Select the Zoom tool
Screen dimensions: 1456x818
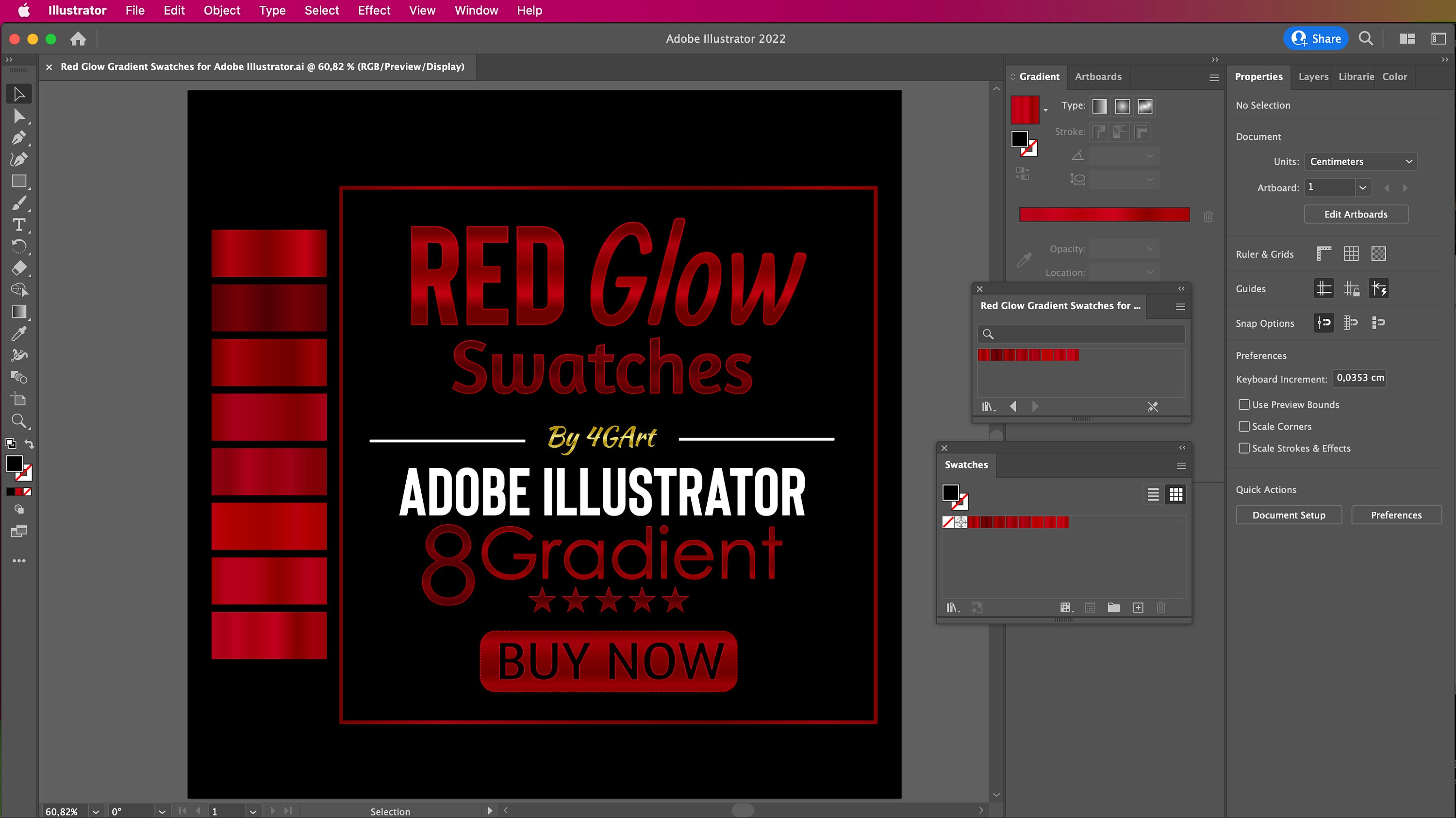[18, 420]
